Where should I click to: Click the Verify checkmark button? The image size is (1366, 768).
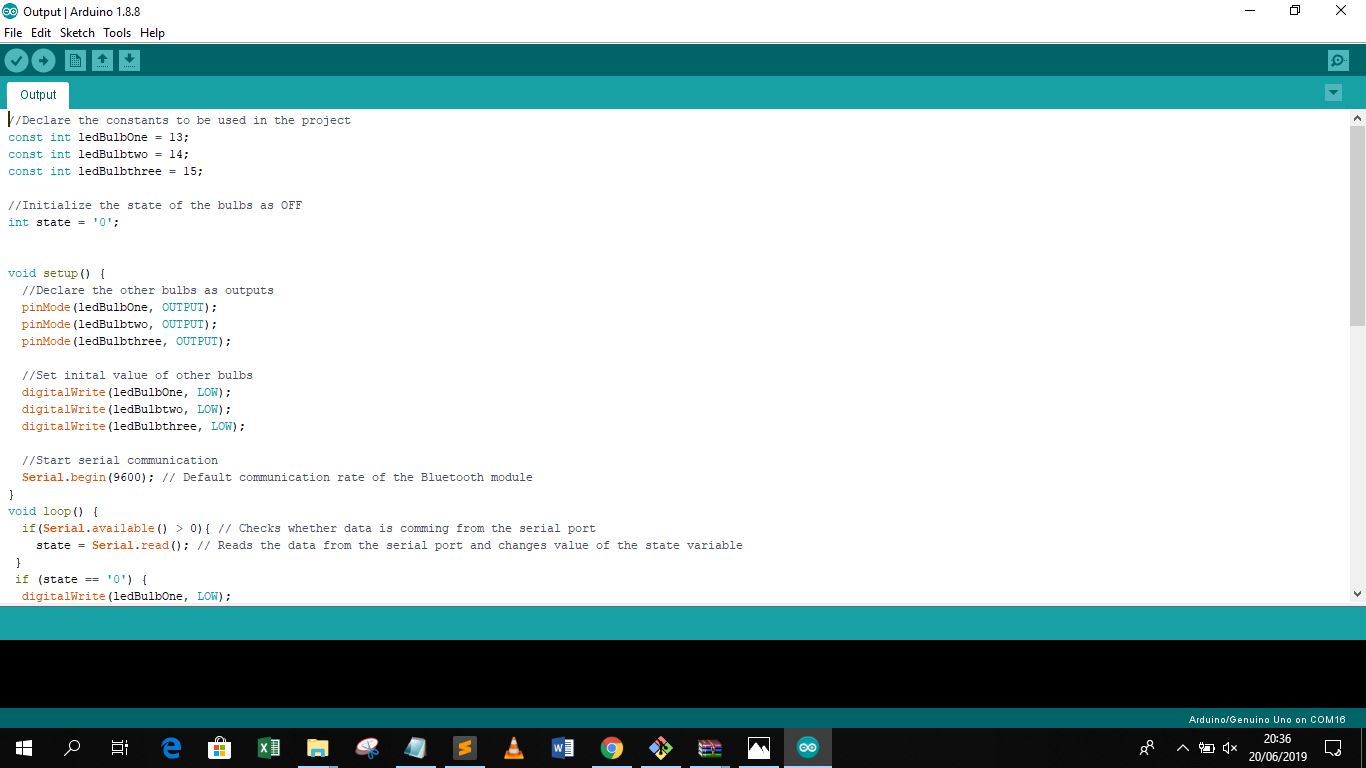click(x=16, y=61)
